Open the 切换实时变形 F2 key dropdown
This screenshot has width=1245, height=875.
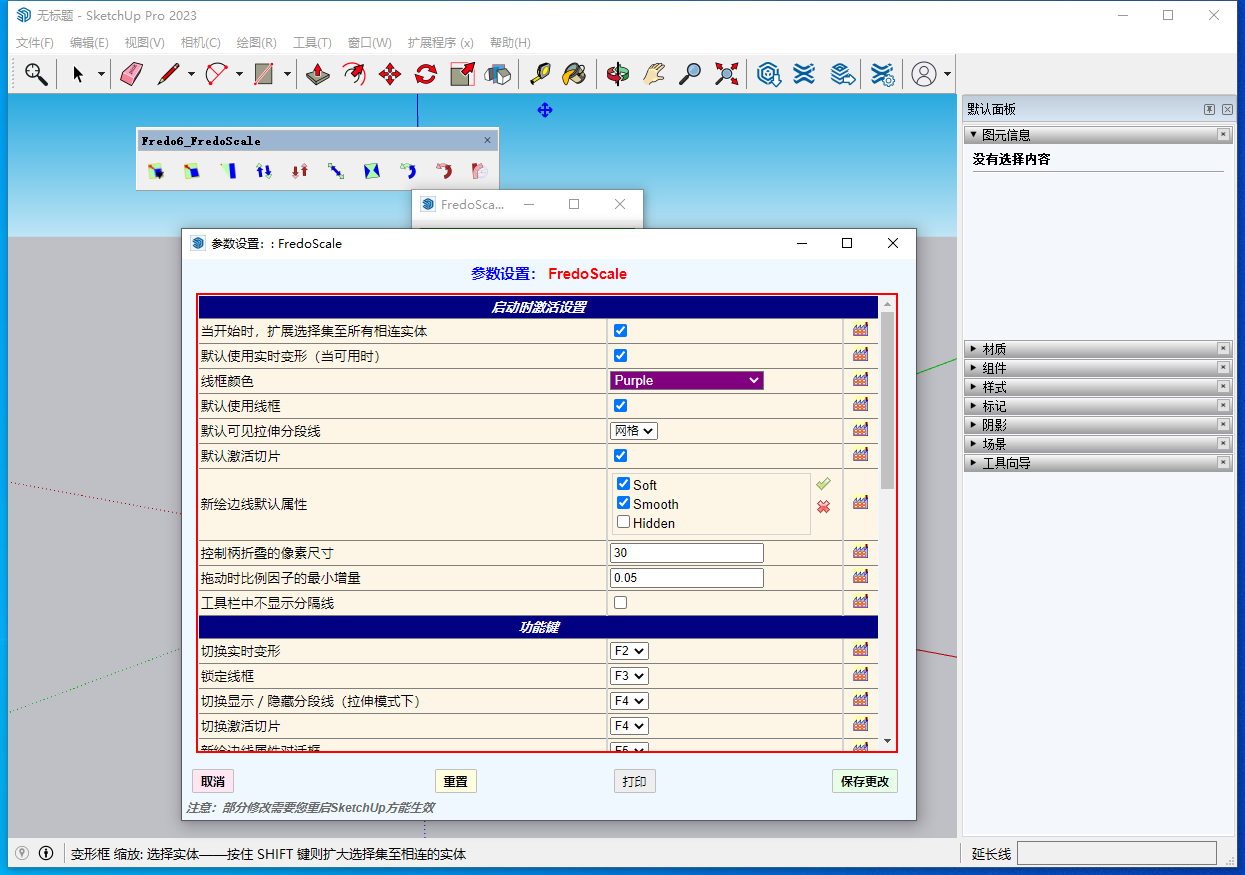pos(629,651)
